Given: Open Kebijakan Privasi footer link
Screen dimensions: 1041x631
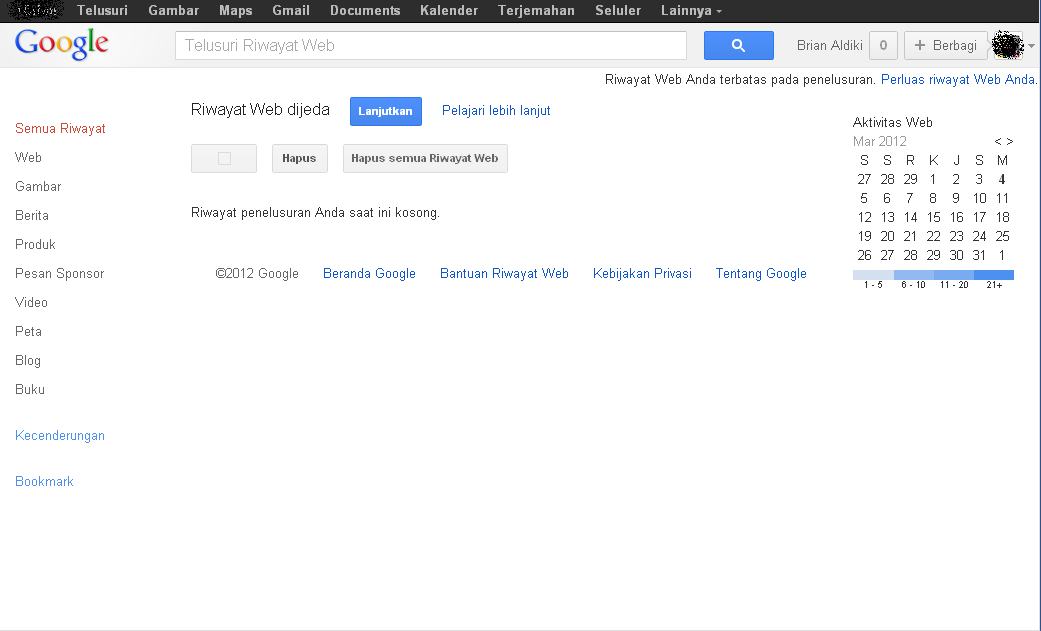Looking at the screenshot, I should 642,274.
